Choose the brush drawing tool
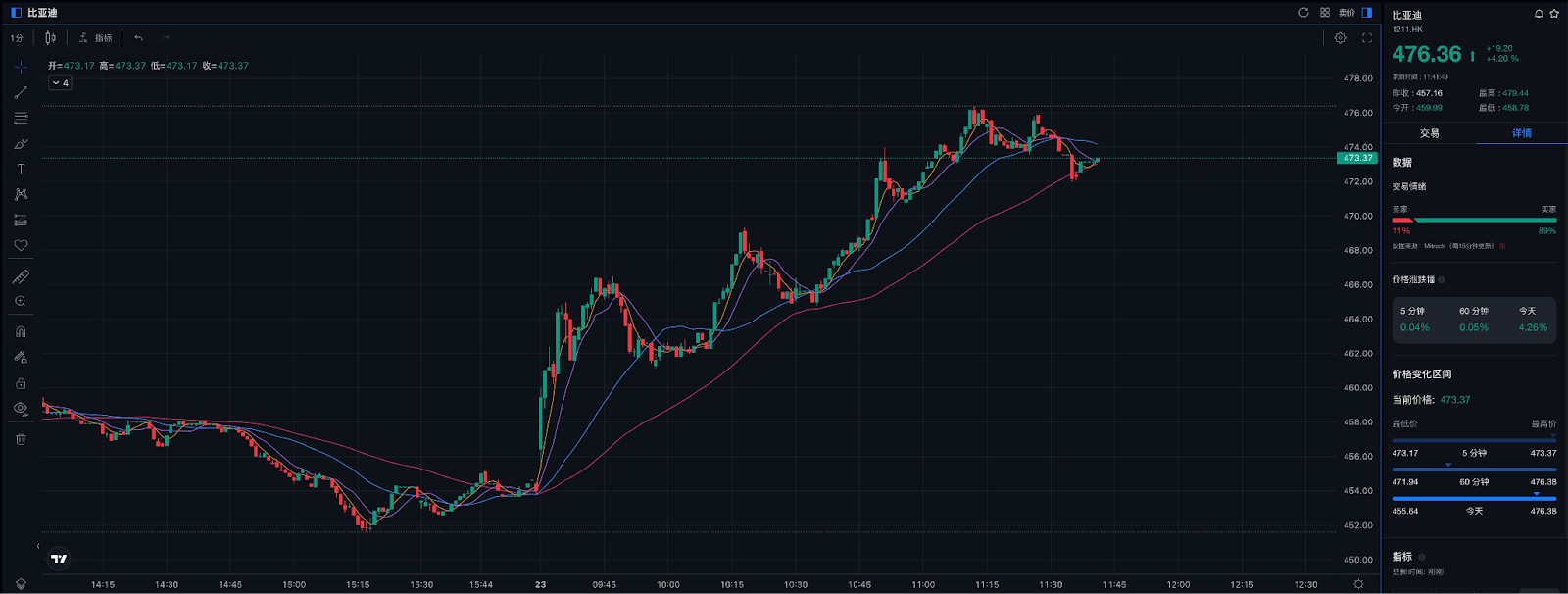 (21, 143)
